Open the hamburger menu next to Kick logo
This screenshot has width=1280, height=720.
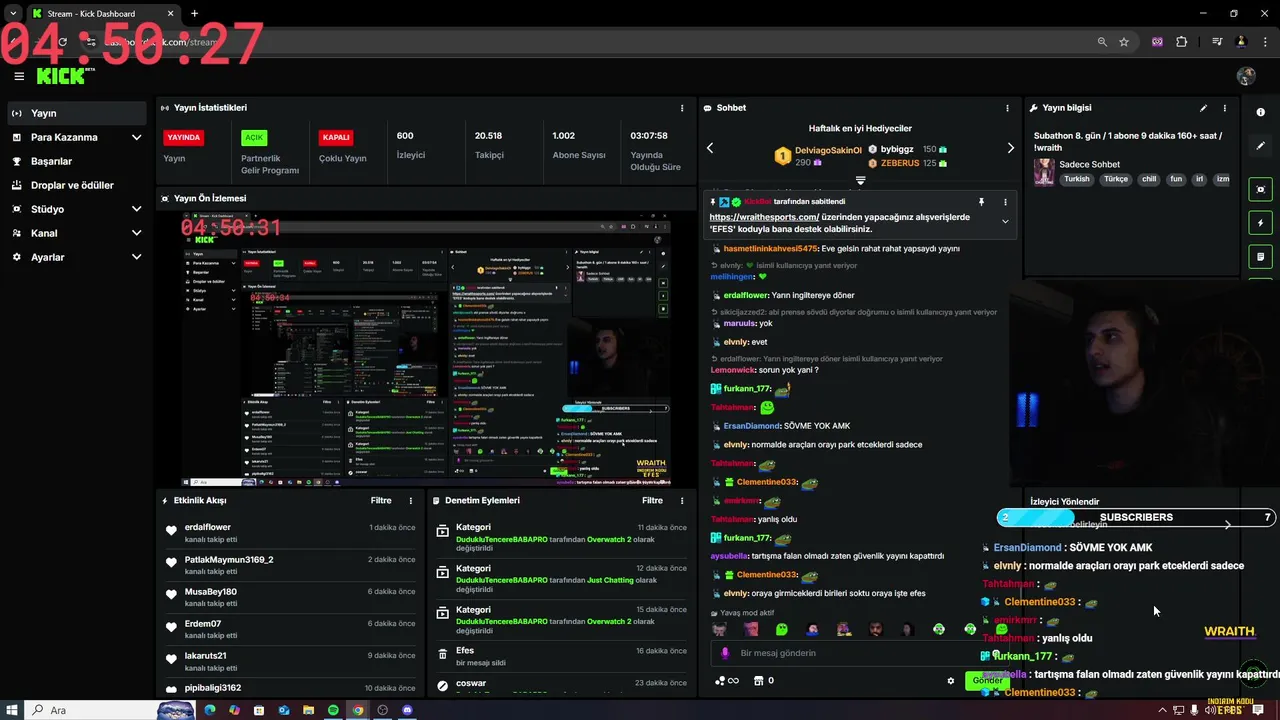point(19,76)
